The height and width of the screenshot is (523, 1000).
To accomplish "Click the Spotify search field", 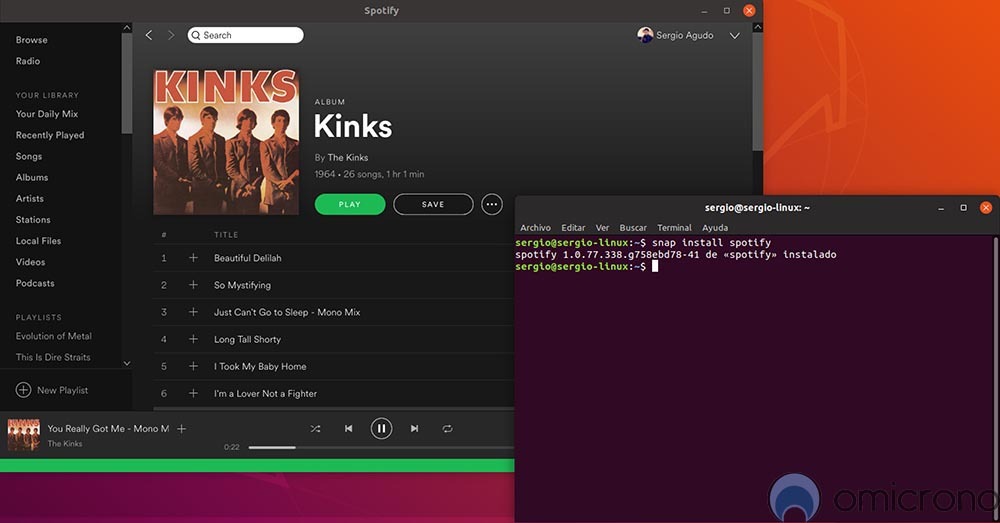I will (246, 35).
